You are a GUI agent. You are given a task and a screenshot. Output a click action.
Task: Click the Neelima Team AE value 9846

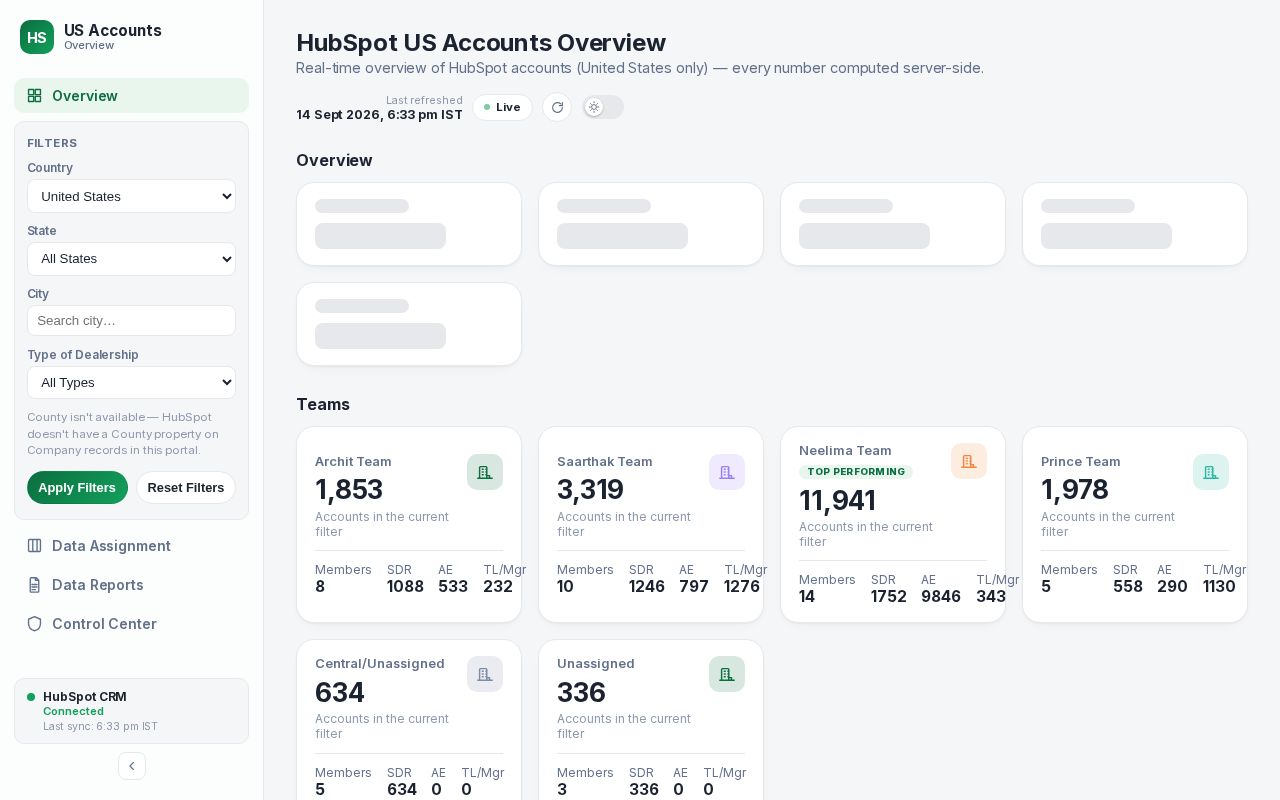coord(941,597)
